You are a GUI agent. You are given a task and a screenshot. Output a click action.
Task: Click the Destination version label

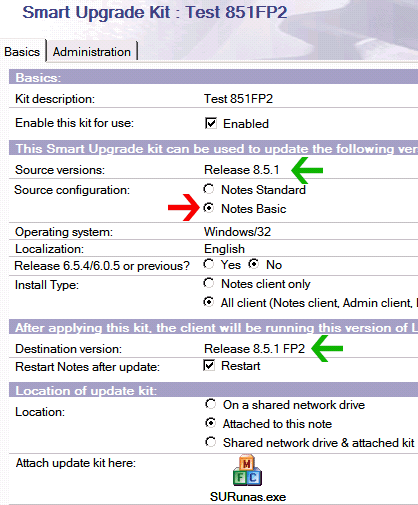point(69,349)
